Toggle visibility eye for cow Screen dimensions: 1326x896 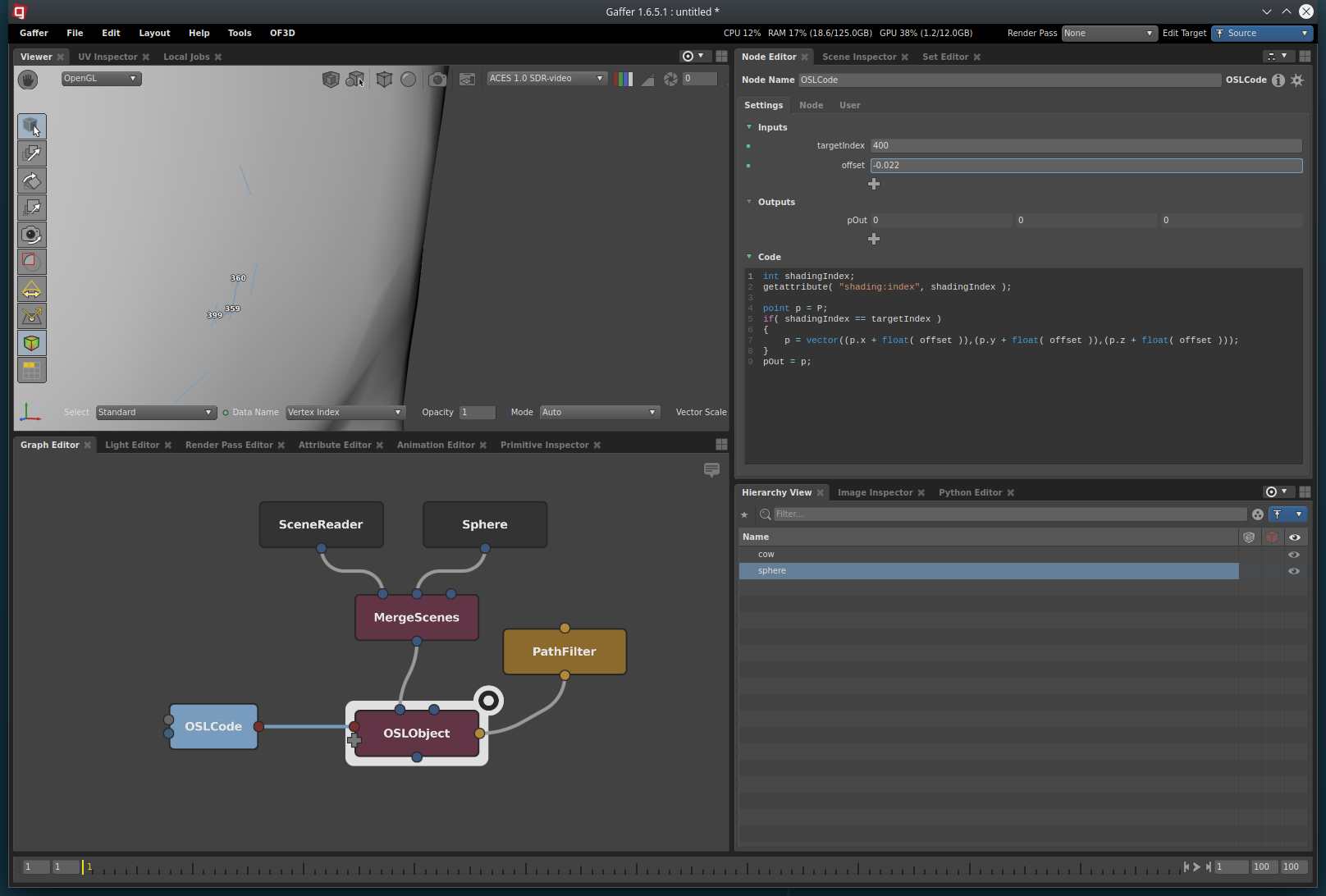click(1294, 555)
